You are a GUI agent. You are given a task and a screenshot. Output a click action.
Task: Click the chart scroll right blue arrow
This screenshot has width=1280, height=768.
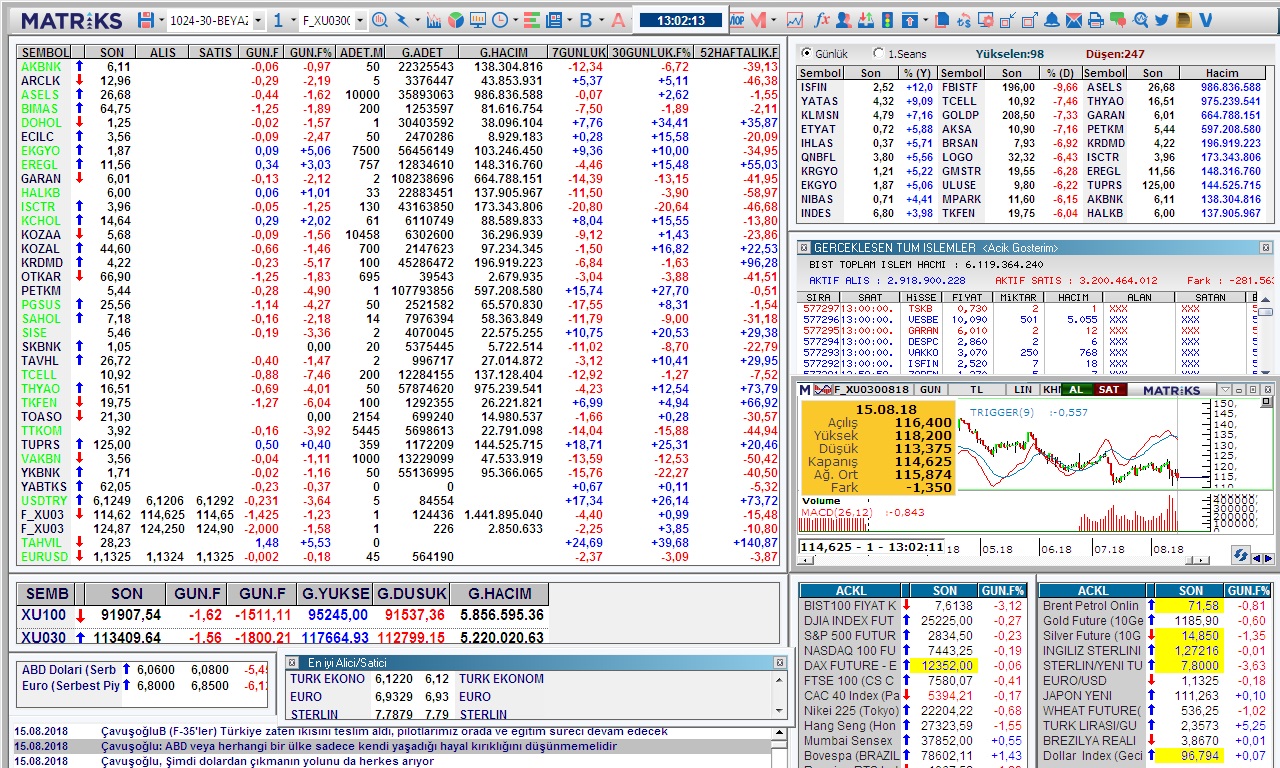pos(1269,557)
